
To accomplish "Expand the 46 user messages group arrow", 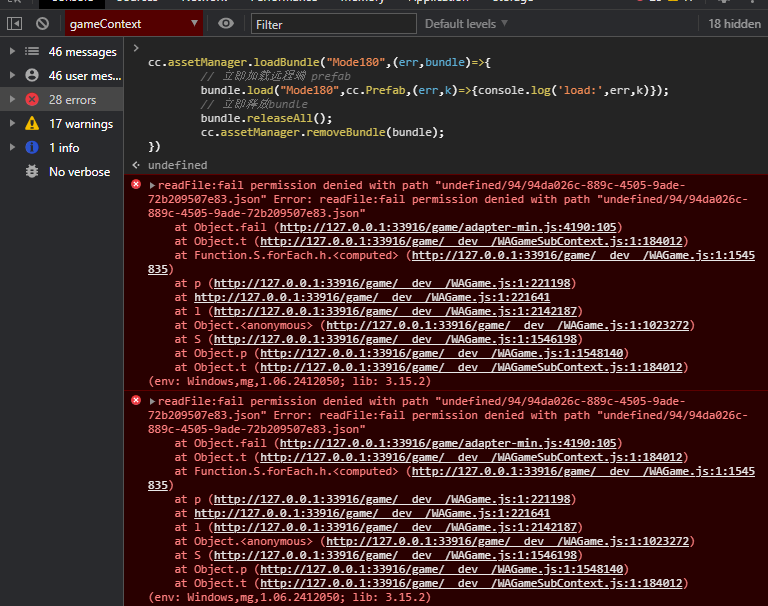I will coord(12,75).
